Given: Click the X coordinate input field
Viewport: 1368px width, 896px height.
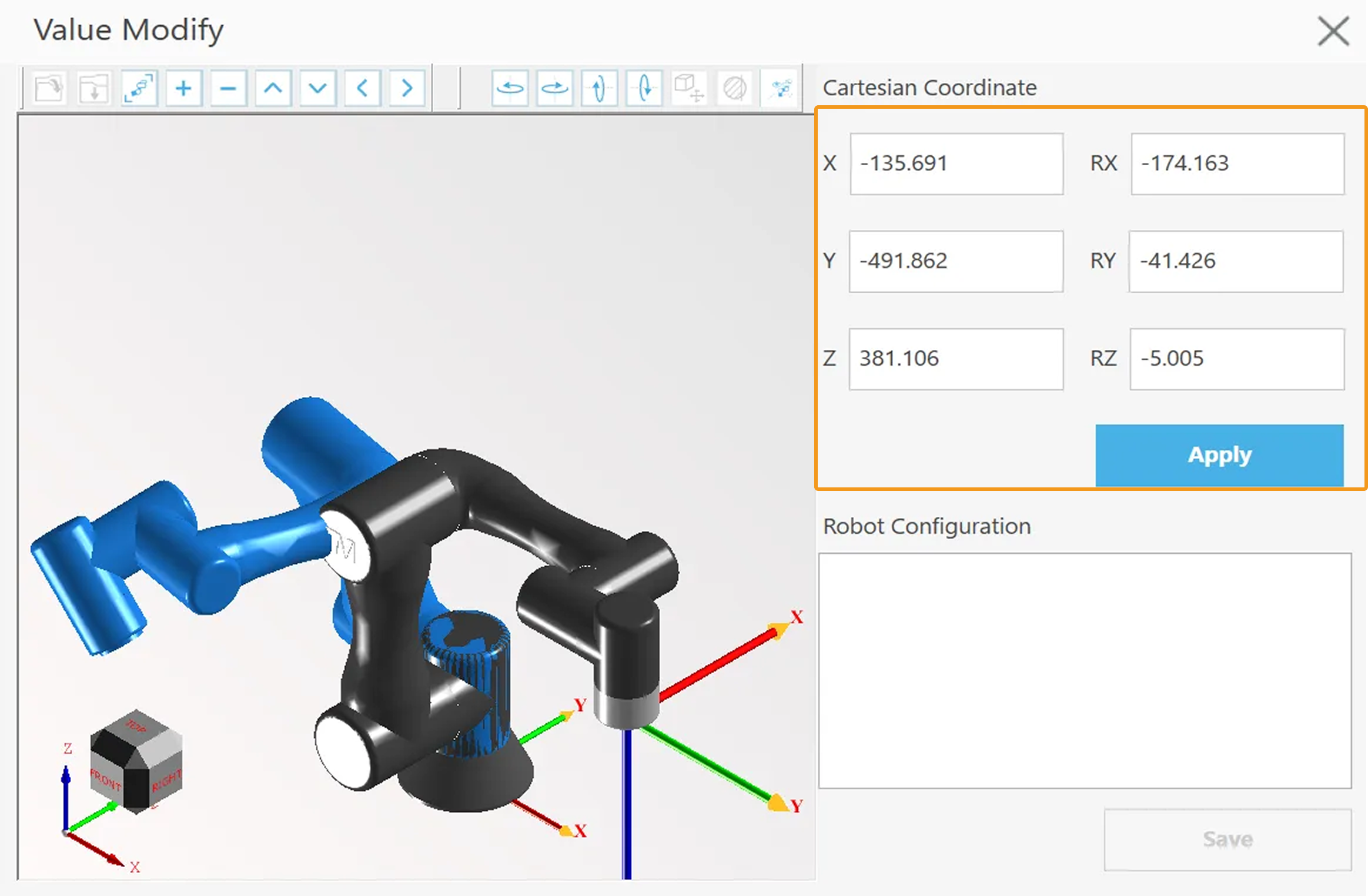Looking at the screenshot, I should [x=956, y=163].
